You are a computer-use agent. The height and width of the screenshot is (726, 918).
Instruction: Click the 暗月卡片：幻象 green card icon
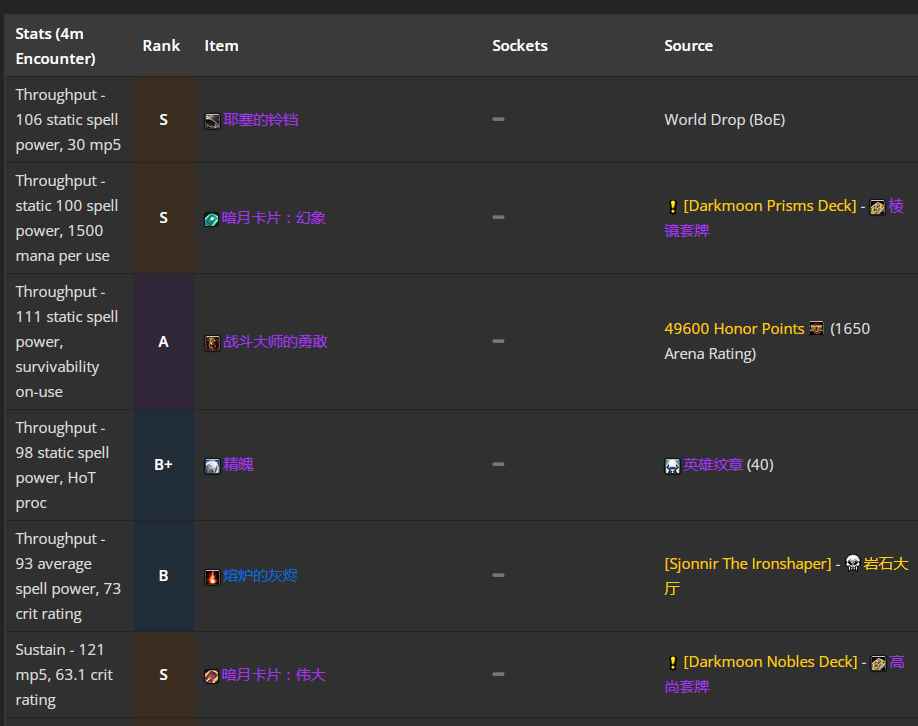click(x=211, y=219)
